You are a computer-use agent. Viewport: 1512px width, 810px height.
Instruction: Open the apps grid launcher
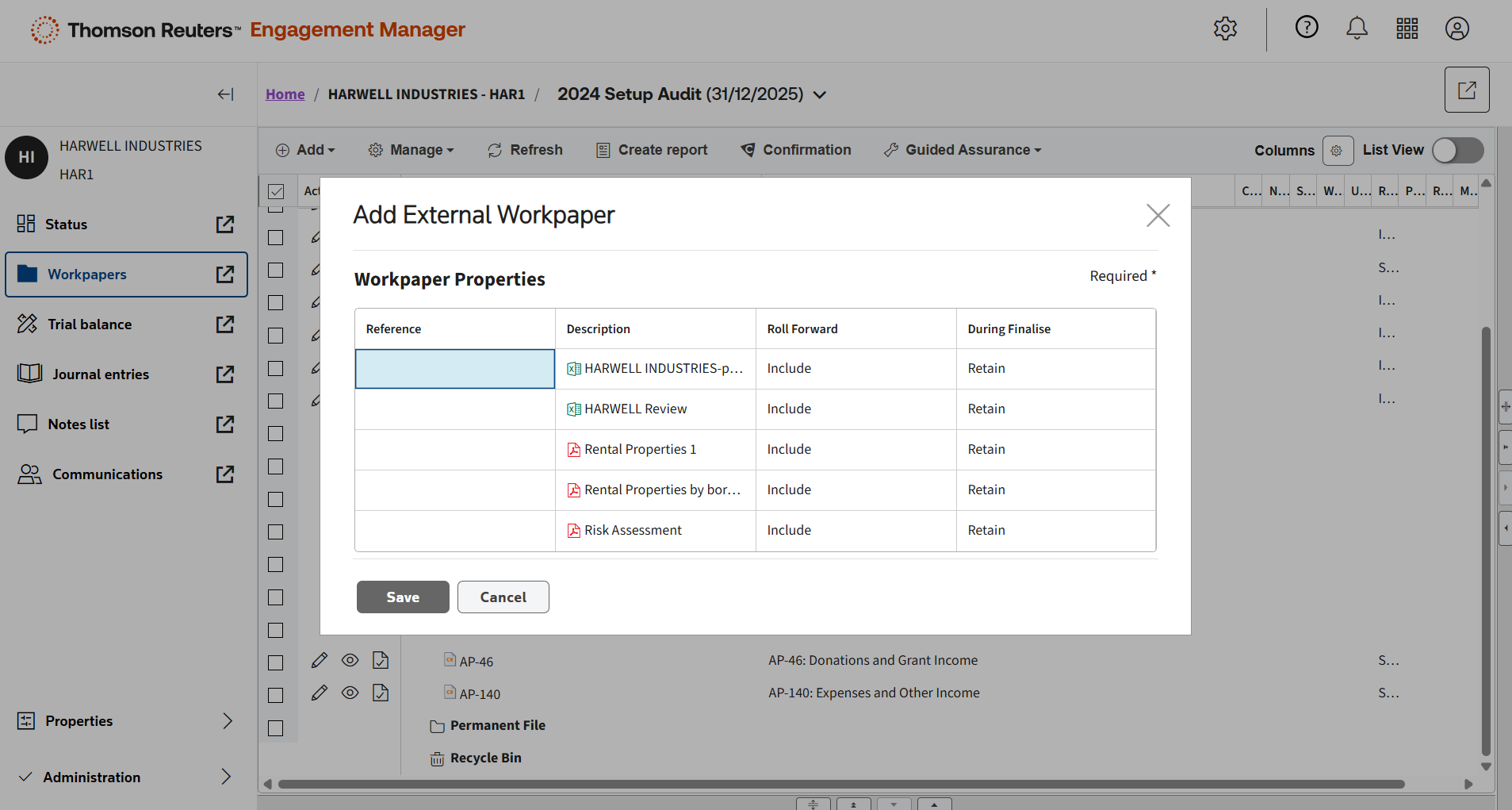click(x=1407, y=29)
